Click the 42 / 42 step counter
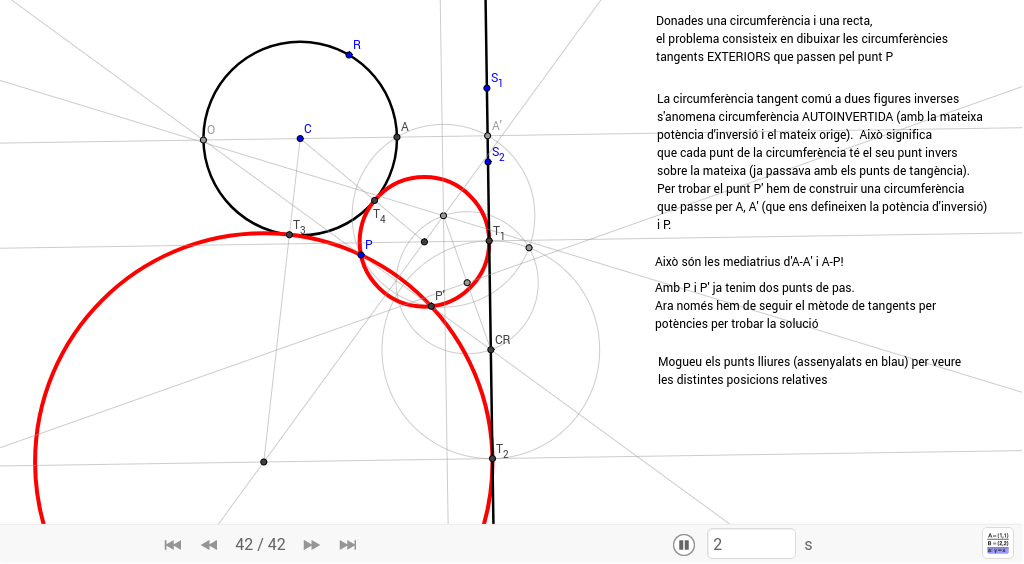This screenshot has width=1024, height=564. (260, 544)
